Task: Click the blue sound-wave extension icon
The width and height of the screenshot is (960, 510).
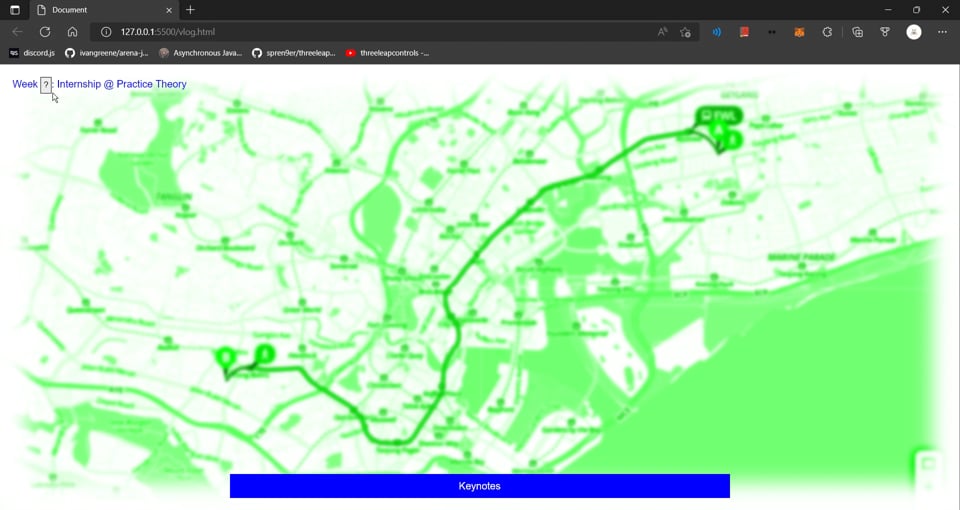Action: (716, 32)
